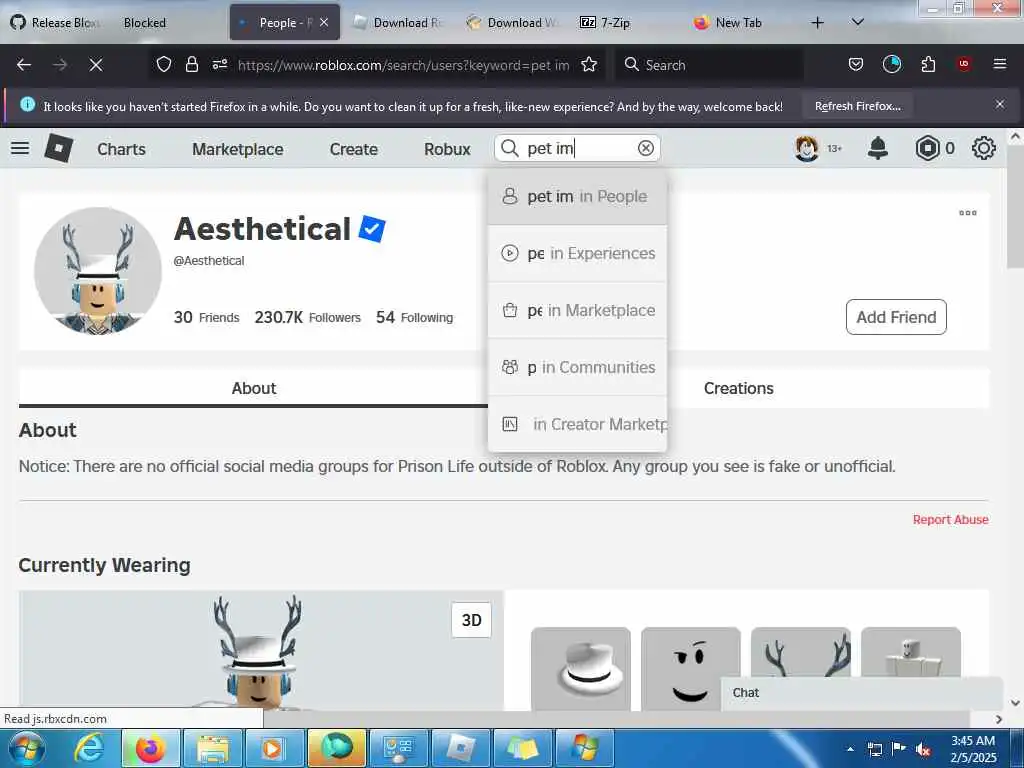Launch Internet Explorer from taskbar
The width and height of the screenshot is (1024, 768).
[x=89, y=748]
